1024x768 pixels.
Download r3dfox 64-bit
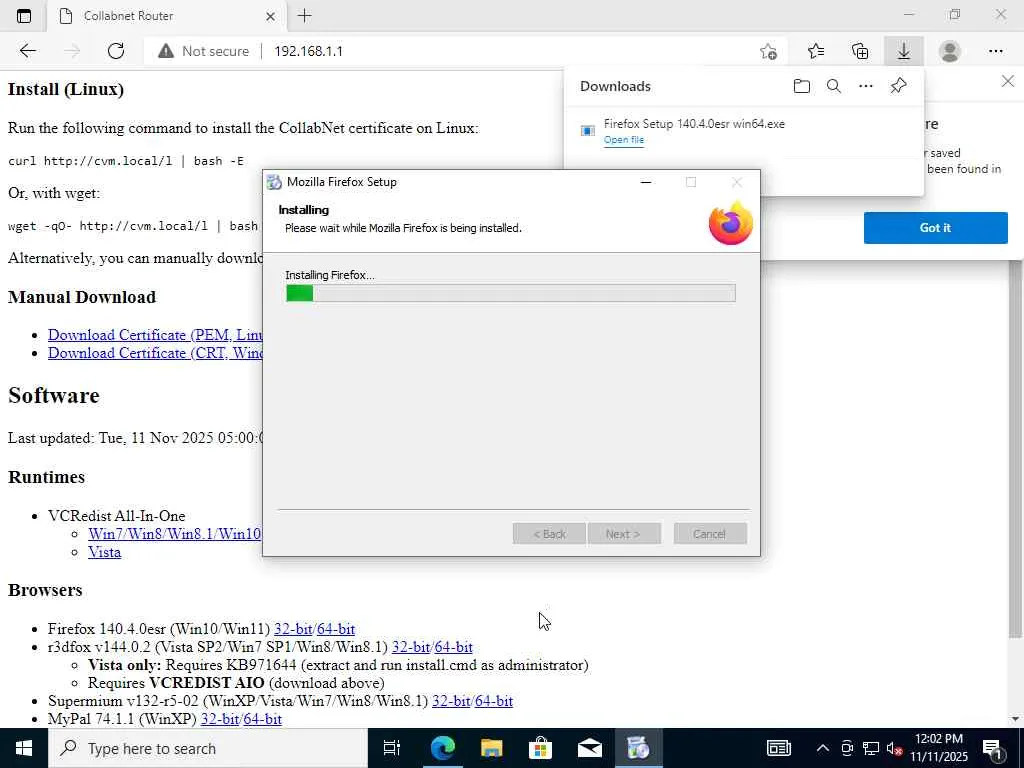[453, 647]
